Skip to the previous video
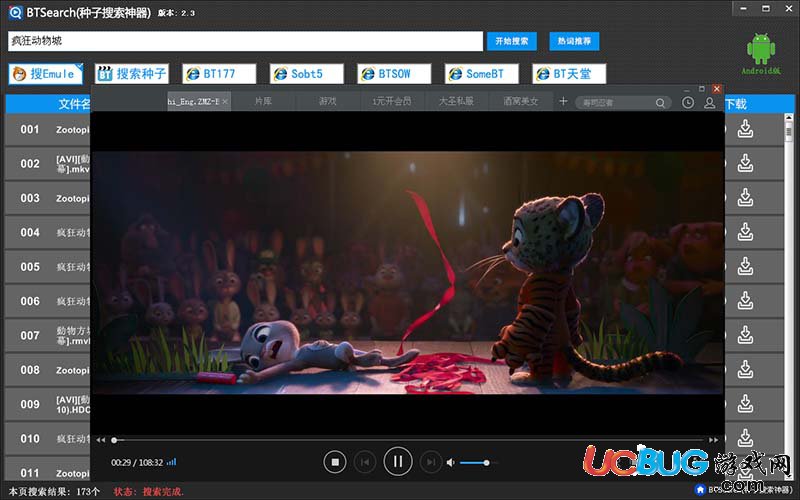 coord(365,462)
